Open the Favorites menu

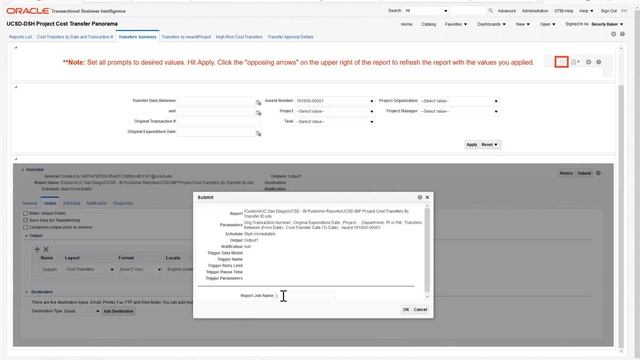coord(456,24)
